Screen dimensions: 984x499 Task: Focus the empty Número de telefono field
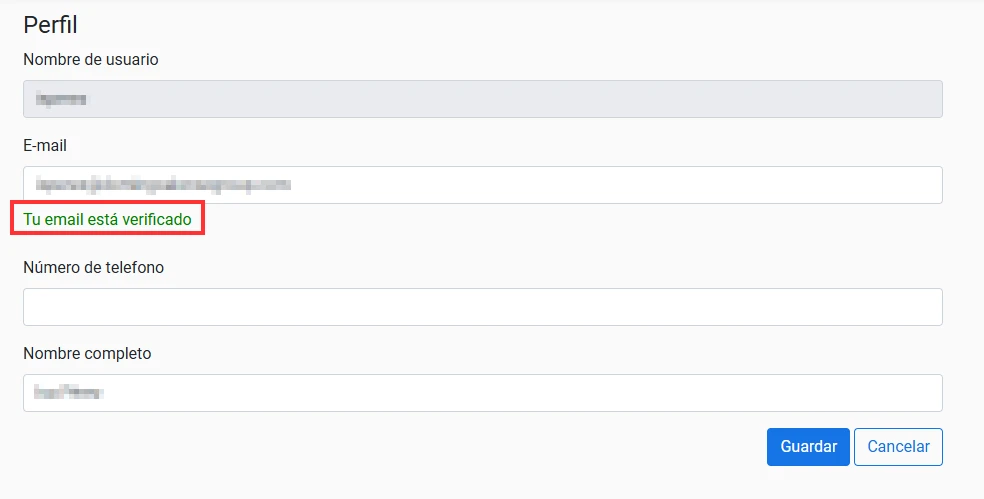pyautogui.click(x=483, y=307)
